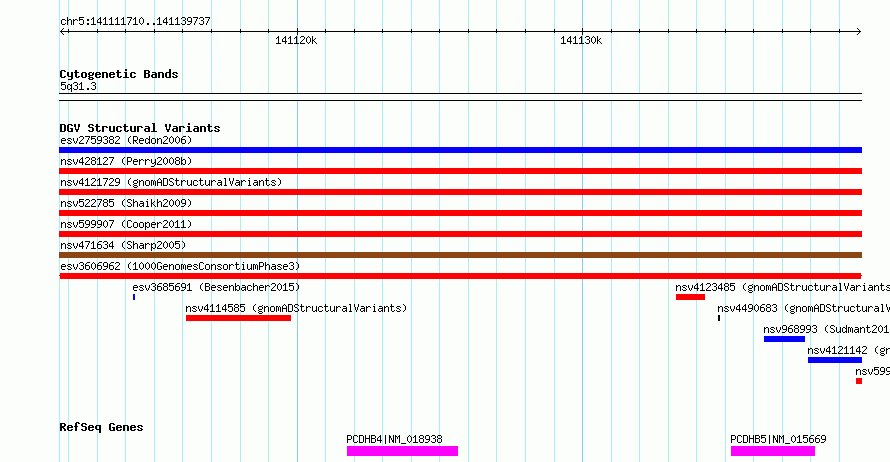Click the chr5:141111710..141139737 coordinates text
Image resolution: width=890 pixels, height=462 pixels.
click(x=135, y=21)
